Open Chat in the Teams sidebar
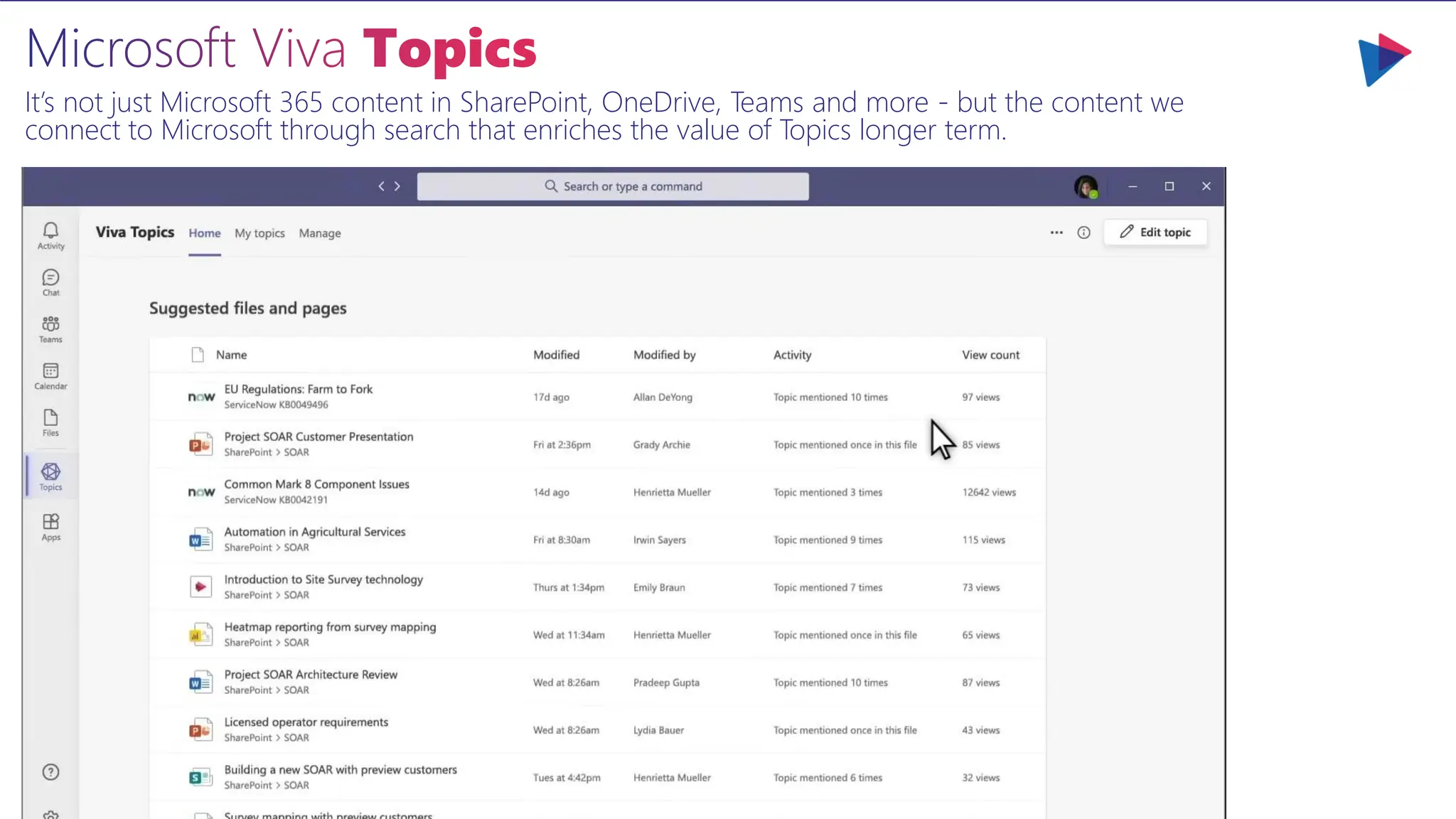The image size is (1456, 819). pos(50,282)
